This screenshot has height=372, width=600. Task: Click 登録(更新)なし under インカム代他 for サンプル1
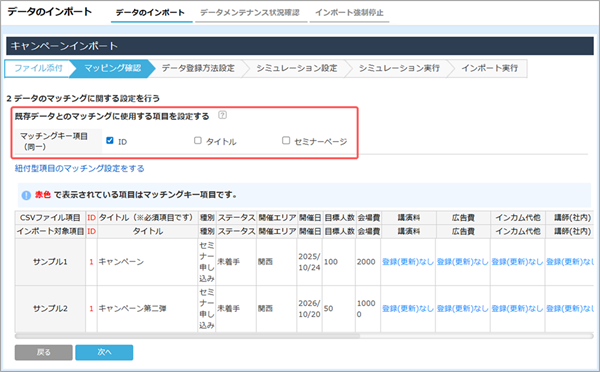point(517,262)
